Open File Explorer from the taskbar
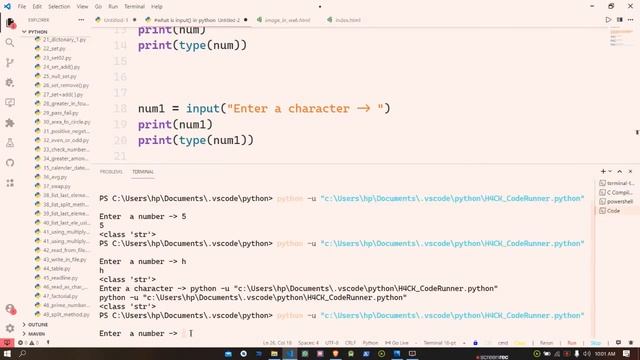Screen dimensions: 640x360 [274, 353]
